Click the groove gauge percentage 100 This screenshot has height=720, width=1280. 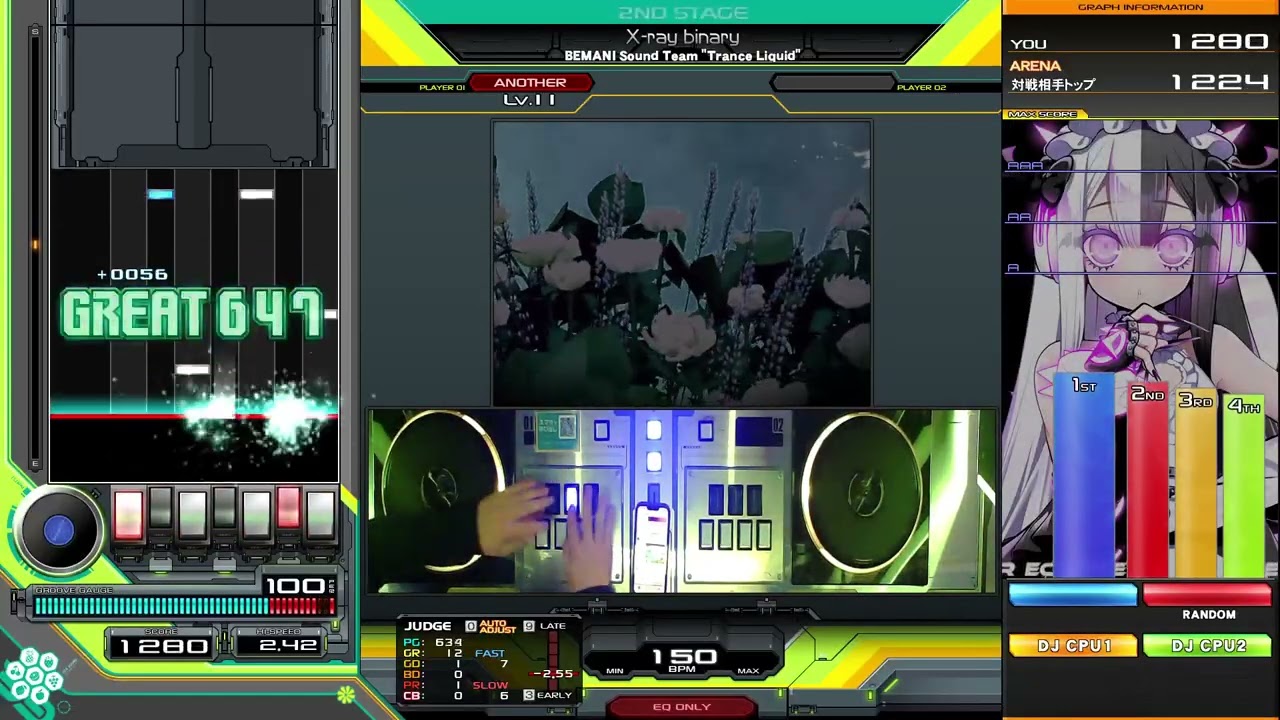[x=296, y=585]
